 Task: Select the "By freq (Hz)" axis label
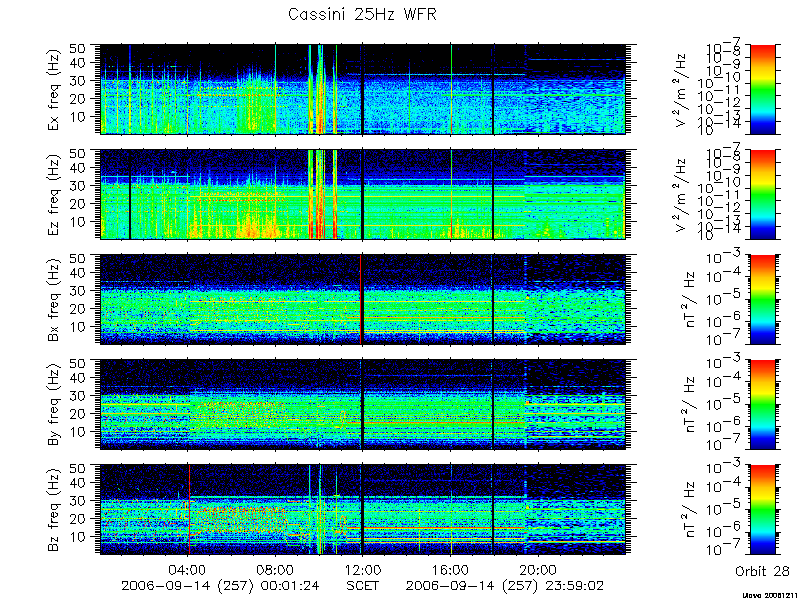point(54,405)
